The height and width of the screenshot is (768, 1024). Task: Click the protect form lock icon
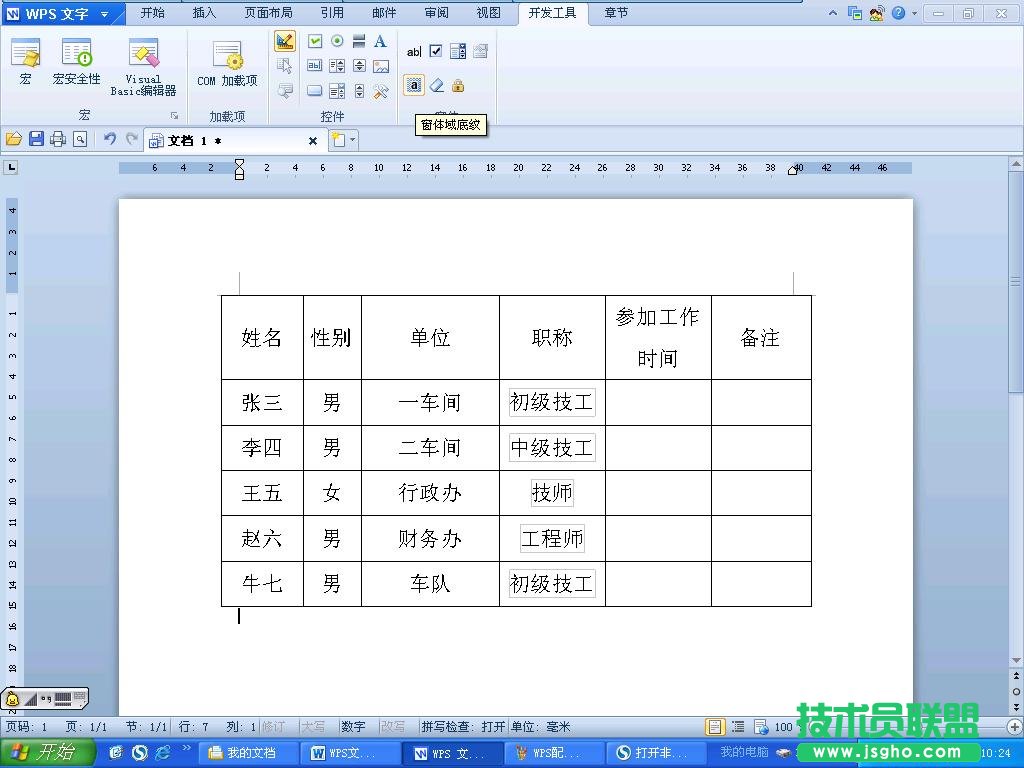coord(458,87)
